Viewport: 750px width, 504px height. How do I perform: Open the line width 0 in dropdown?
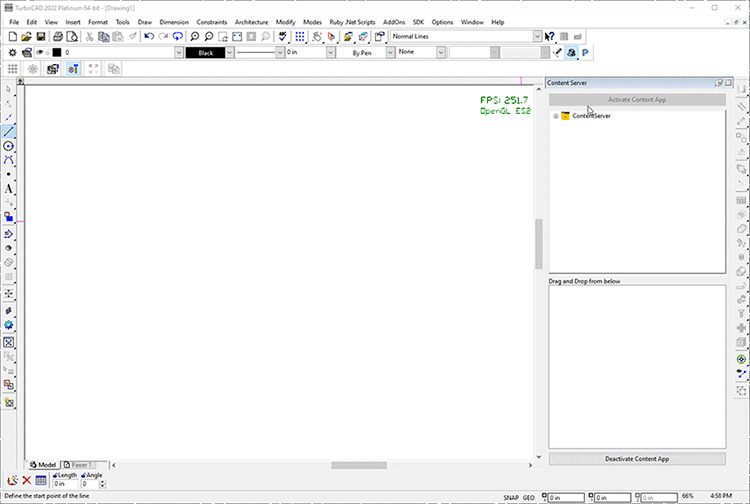[x=331, y=53]
